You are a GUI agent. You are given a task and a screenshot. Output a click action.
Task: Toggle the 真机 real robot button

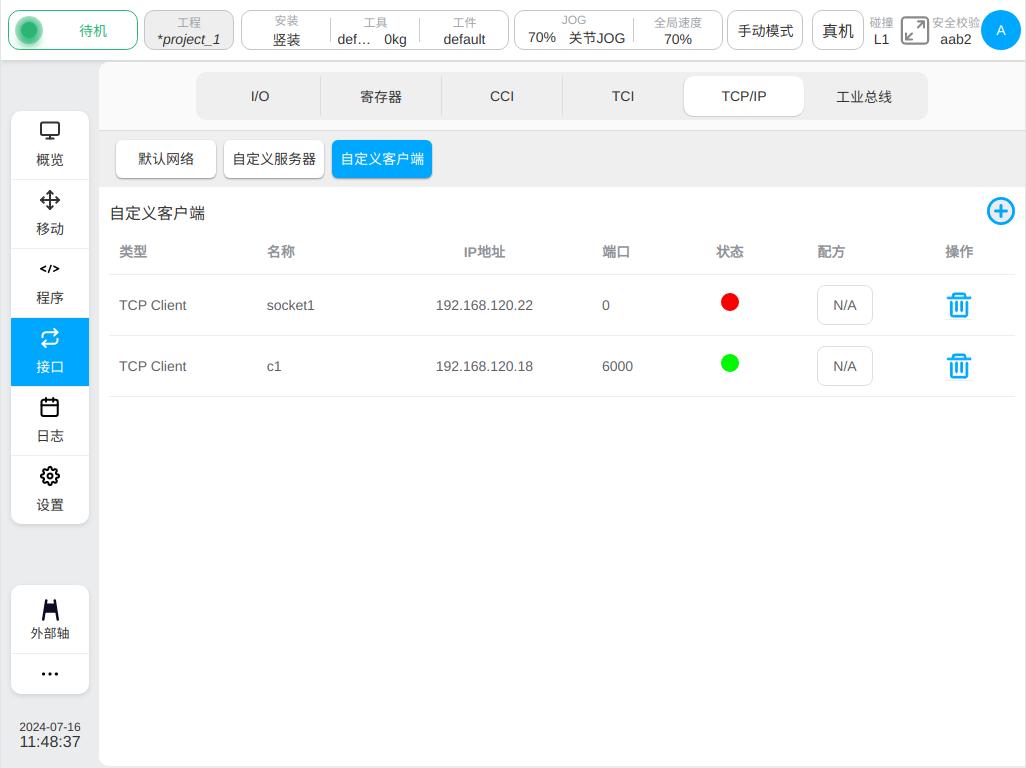837,31
